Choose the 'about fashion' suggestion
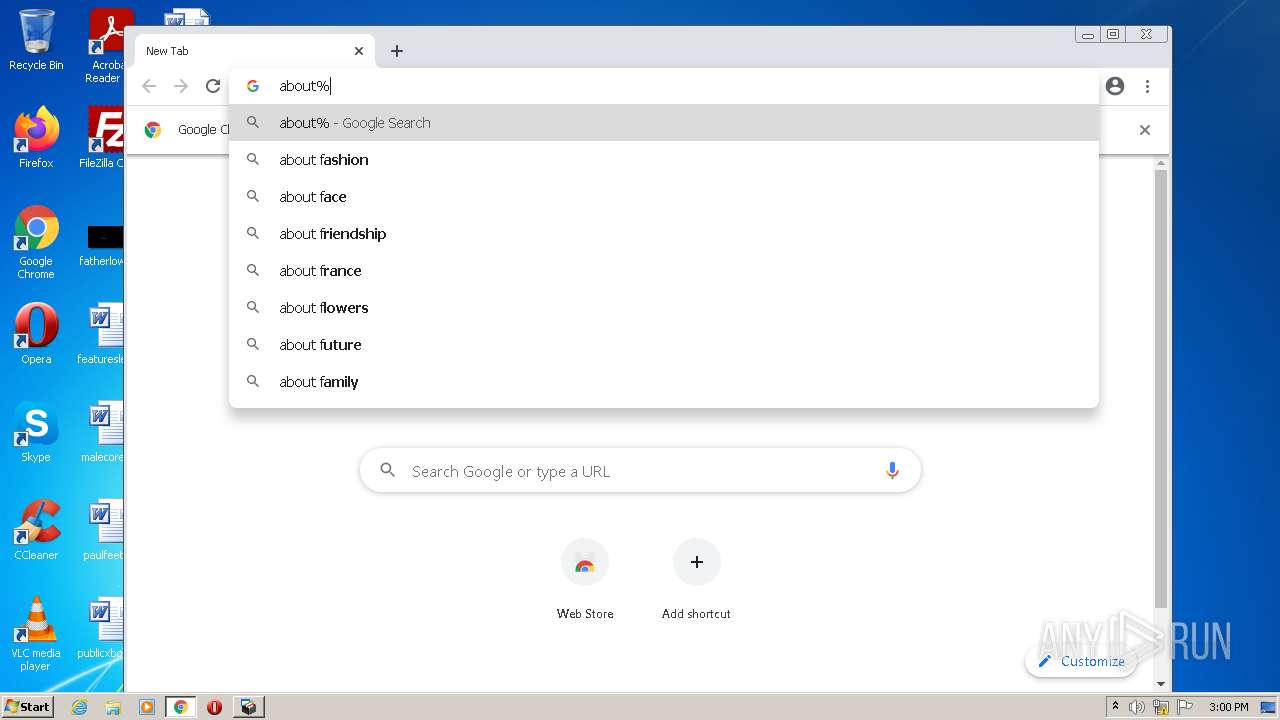 click(664, 160)
